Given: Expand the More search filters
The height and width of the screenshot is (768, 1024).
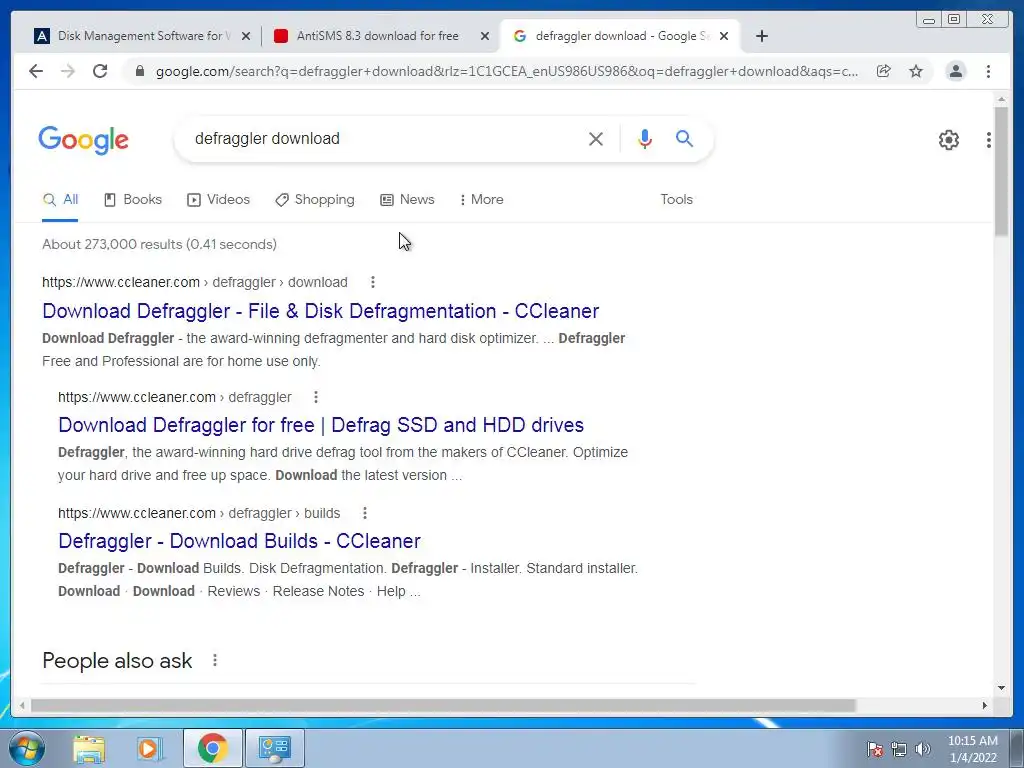Looking at the screenshot, I should pos(481,199).
